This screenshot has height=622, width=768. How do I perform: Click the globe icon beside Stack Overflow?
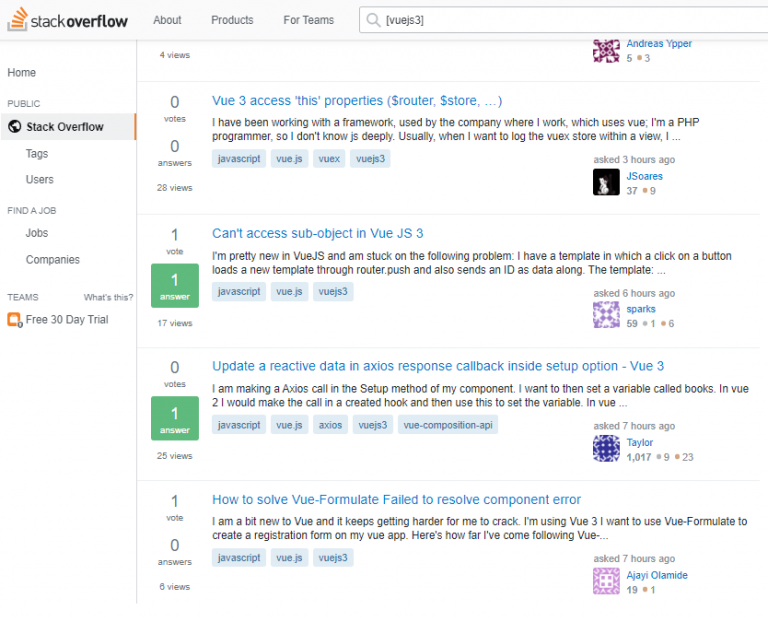coord(15,127)
